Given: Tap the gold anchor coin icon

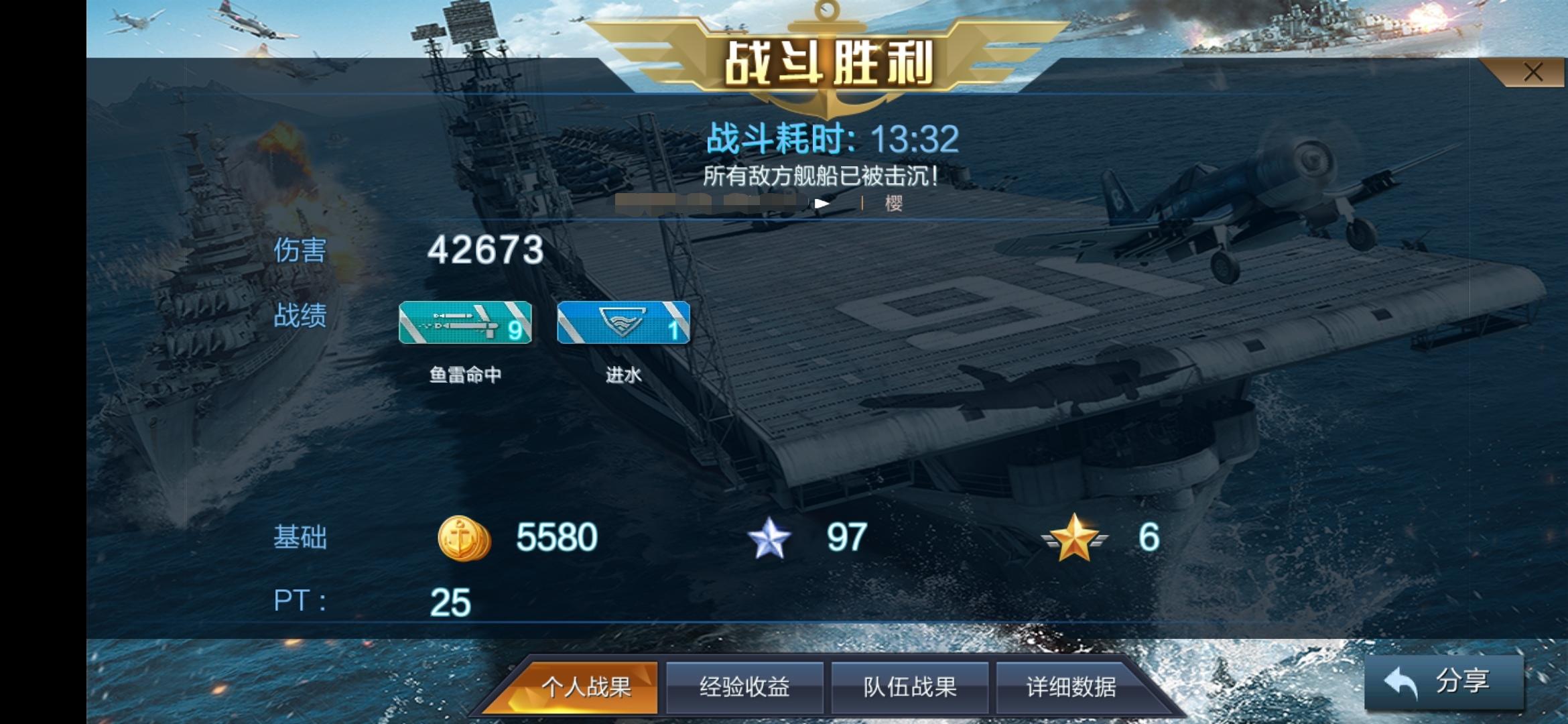Looking at the screenshot, I should point(464,538).
